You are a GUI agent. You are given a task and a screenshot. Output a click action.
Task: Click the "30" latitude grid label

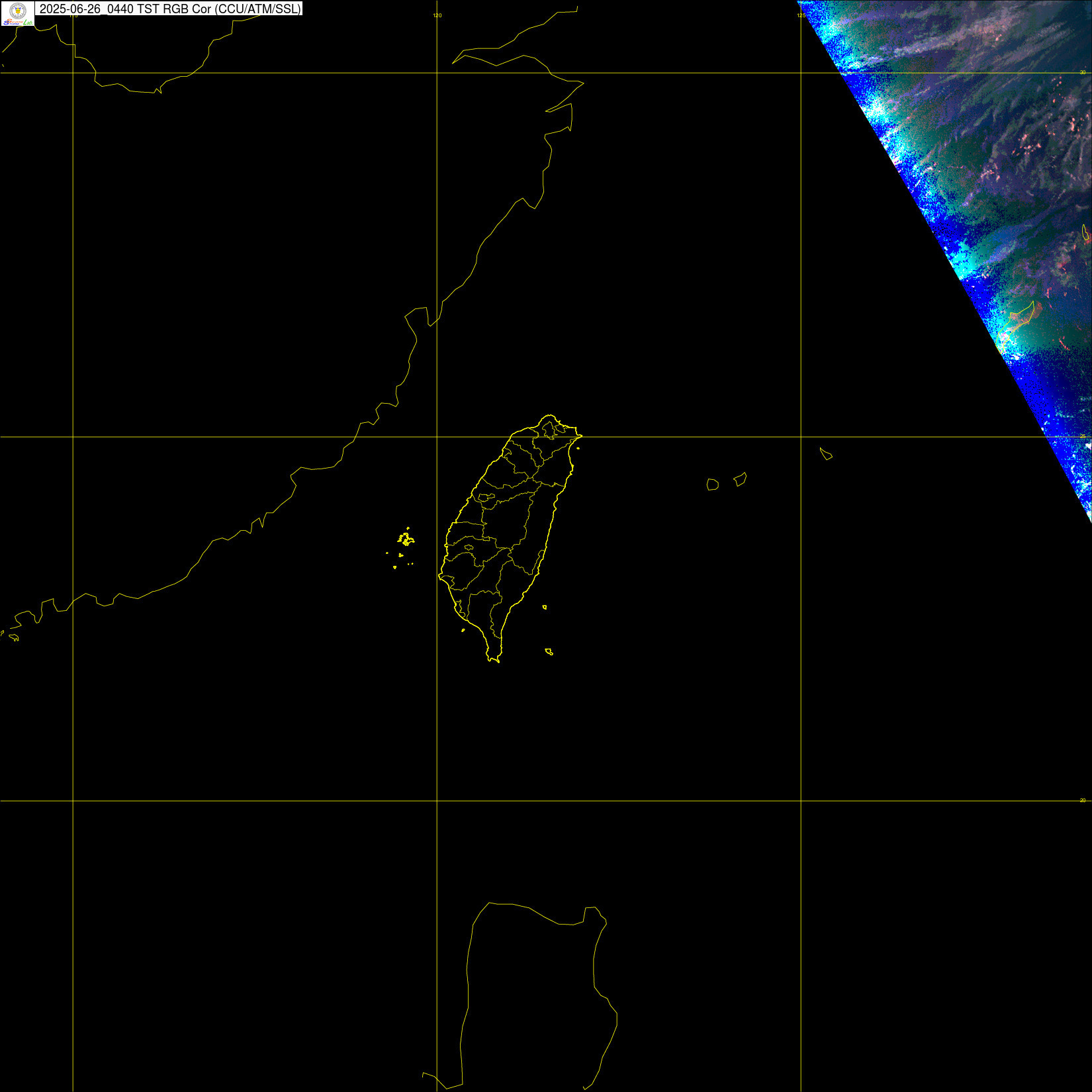(x=1083, y=72)
